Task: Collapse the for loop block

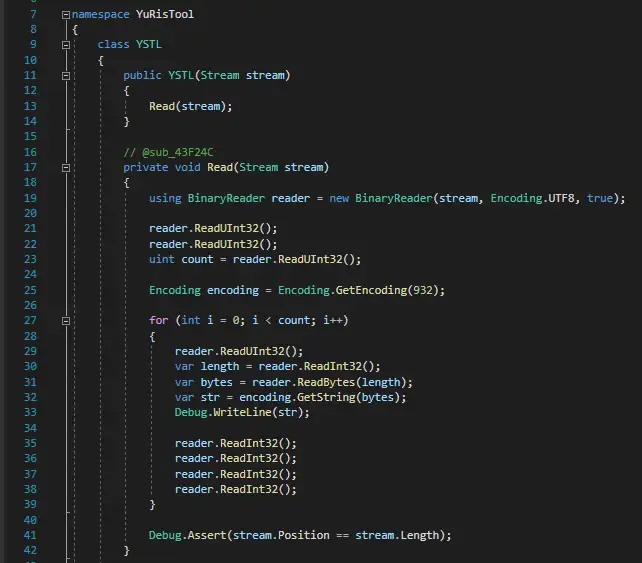Action: point(66,321)
